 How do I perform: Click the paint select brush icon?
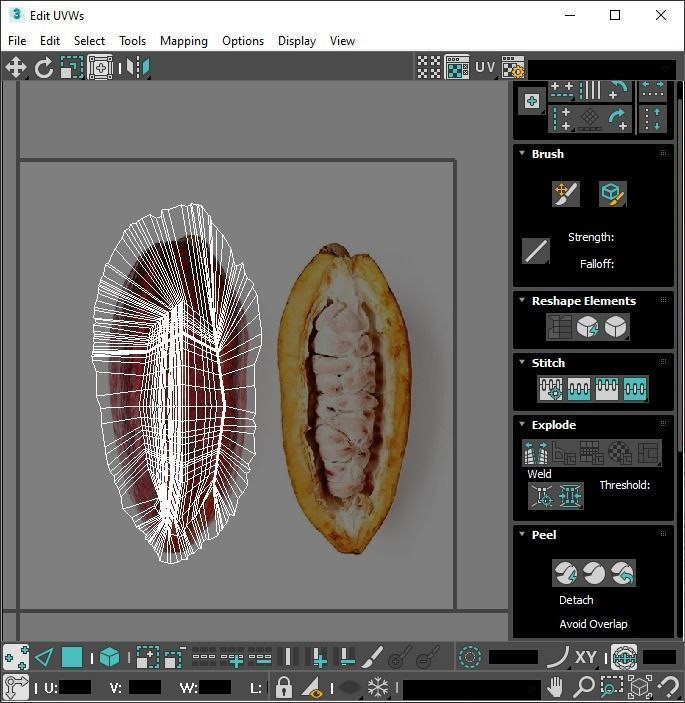point(372,658)
